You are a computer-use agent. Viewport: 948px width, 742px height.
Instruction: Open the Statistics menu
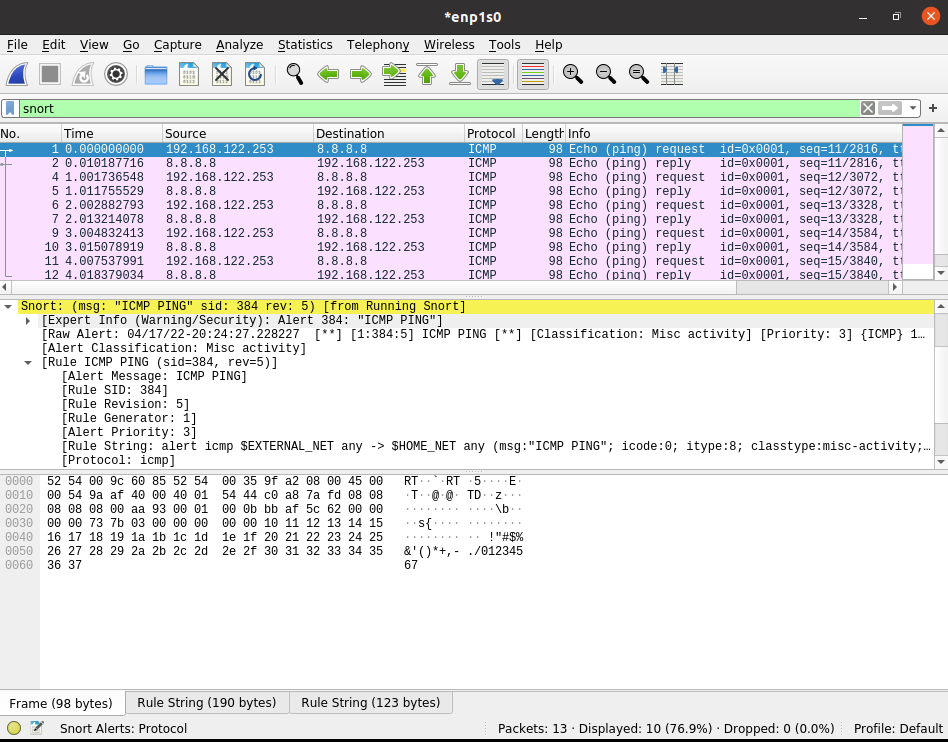tap(305, 45)
